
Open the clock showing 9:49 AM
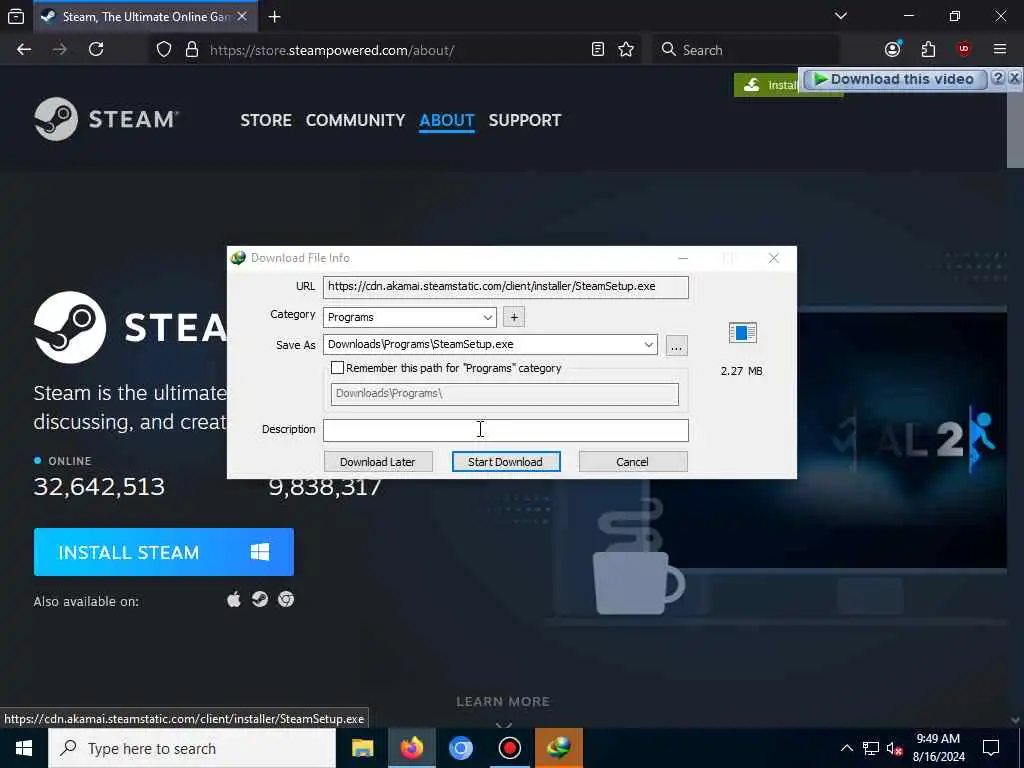pyautogui.click(x=938, y=748)
